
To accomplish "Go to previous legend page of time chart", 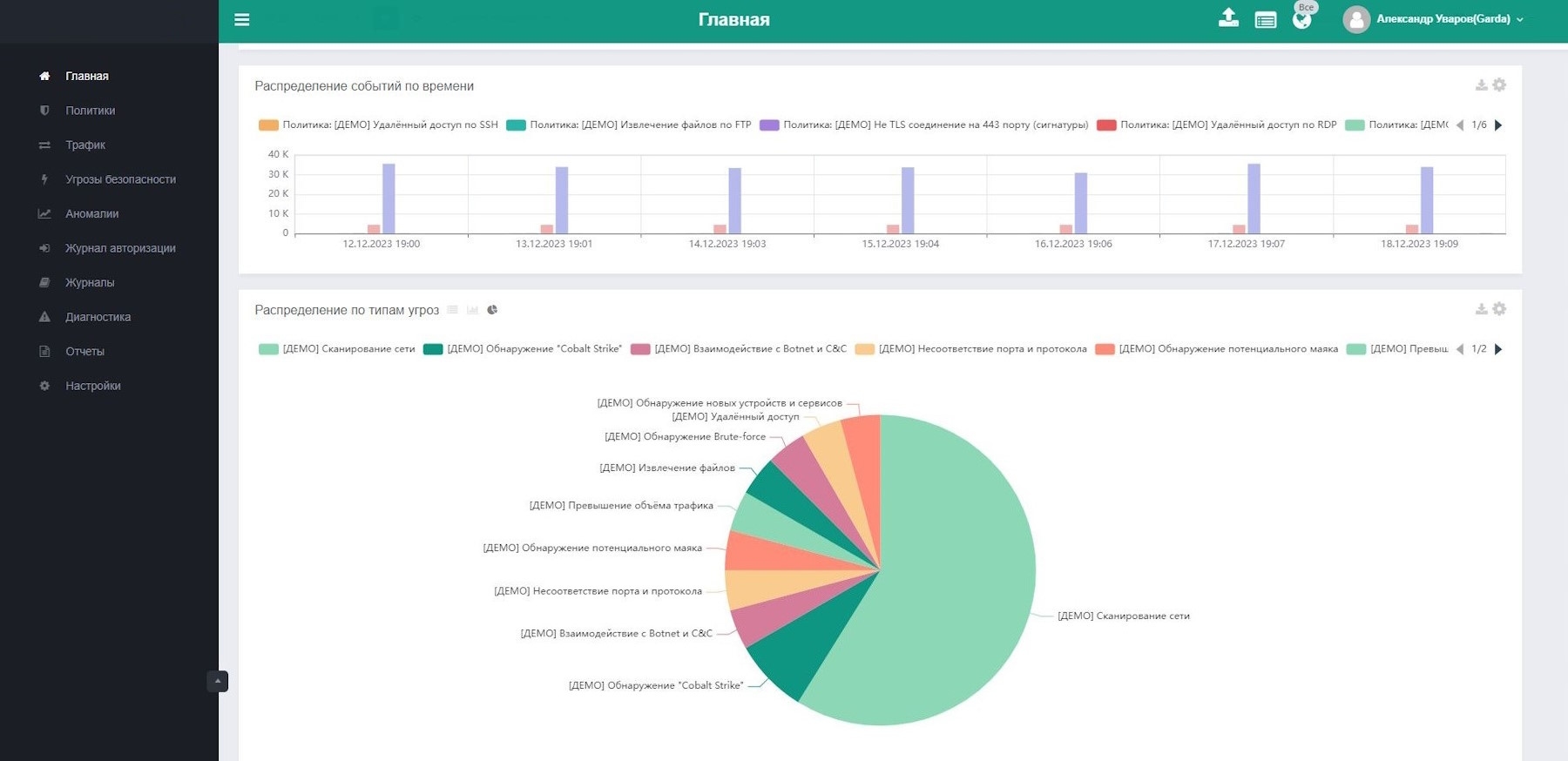I will (1460, 125).
